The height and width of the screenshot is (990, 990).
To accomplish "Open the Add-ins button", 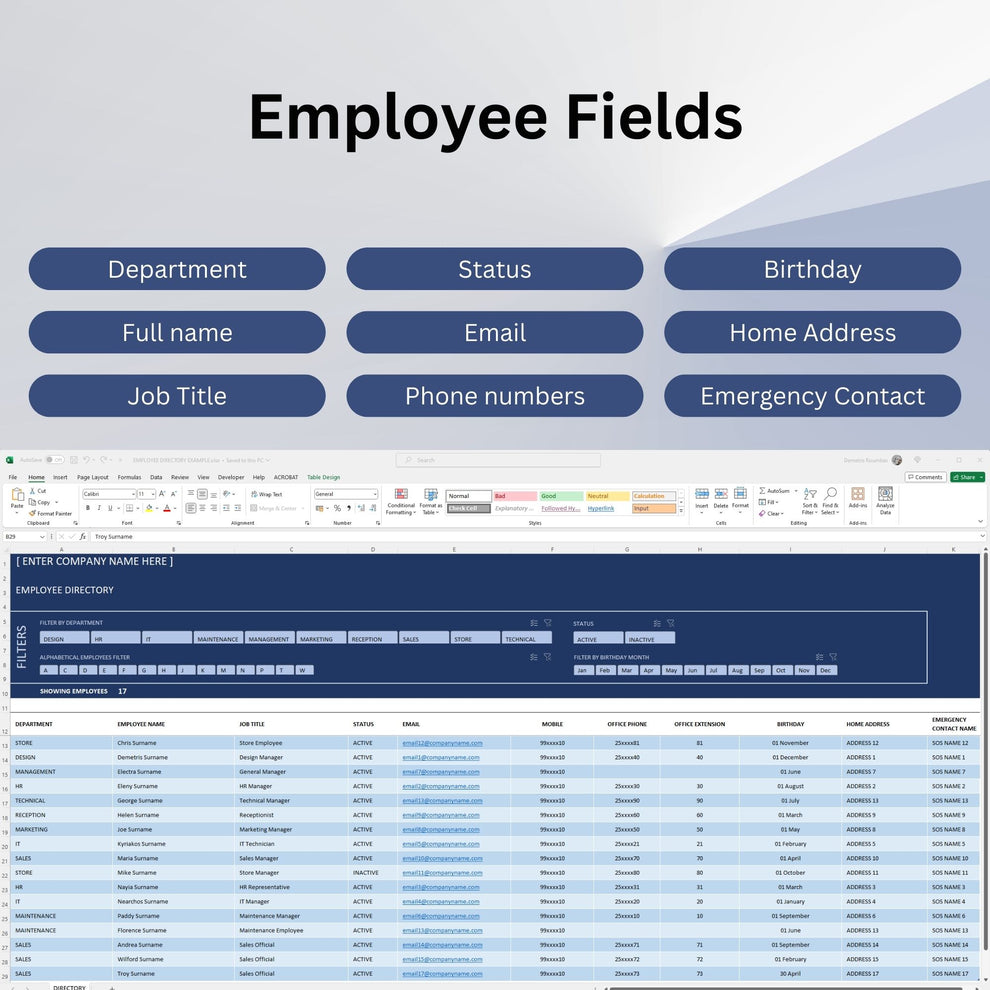I will 857,498.
